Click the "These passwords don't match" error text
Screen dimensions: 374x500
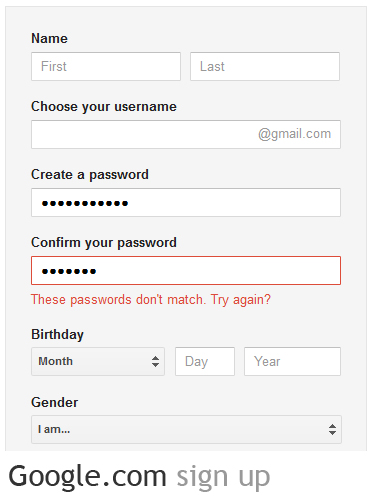point(151,300)
